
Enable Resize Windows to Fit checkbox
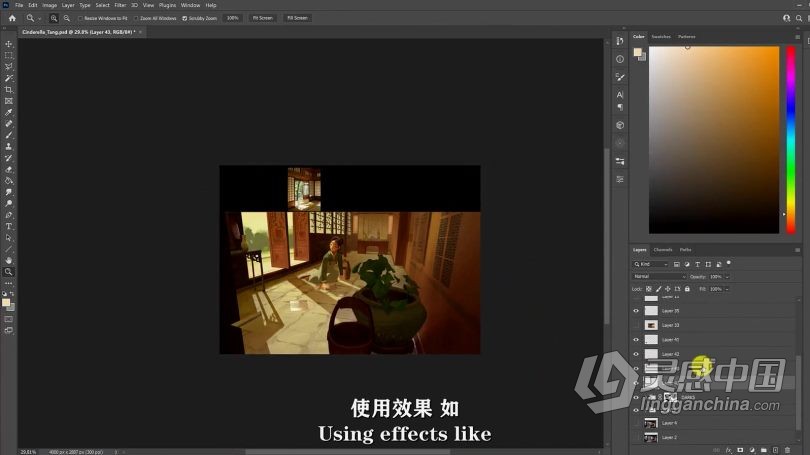click(x=80, y=18)
